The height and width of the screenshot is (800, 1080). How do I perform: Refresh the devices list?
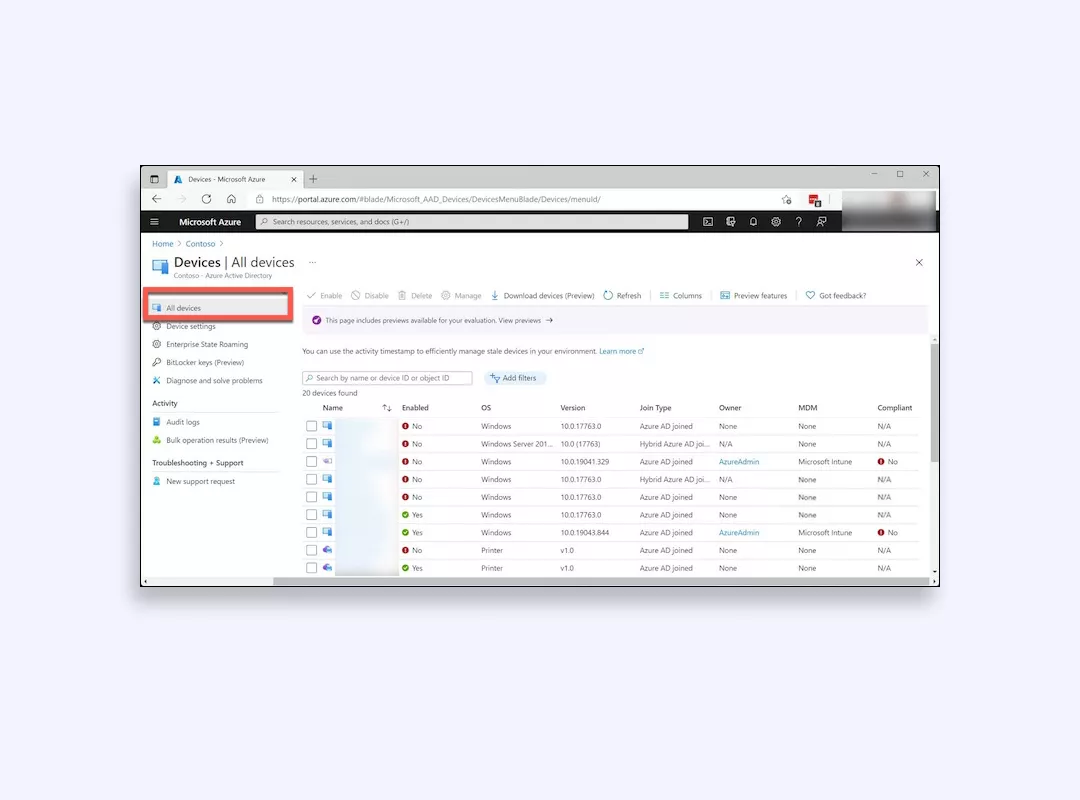[x=622, y=295]
